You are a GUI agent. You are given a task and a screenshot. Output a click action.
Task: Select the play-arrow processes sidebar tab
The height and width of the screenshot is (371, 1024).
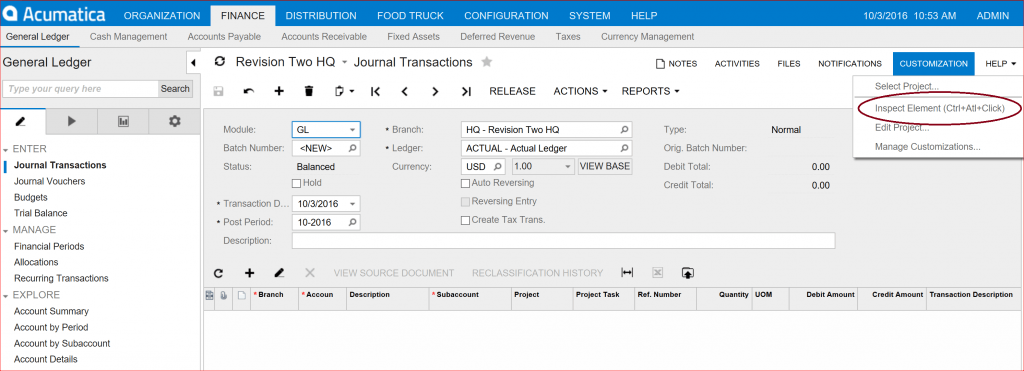click(72, 121)
